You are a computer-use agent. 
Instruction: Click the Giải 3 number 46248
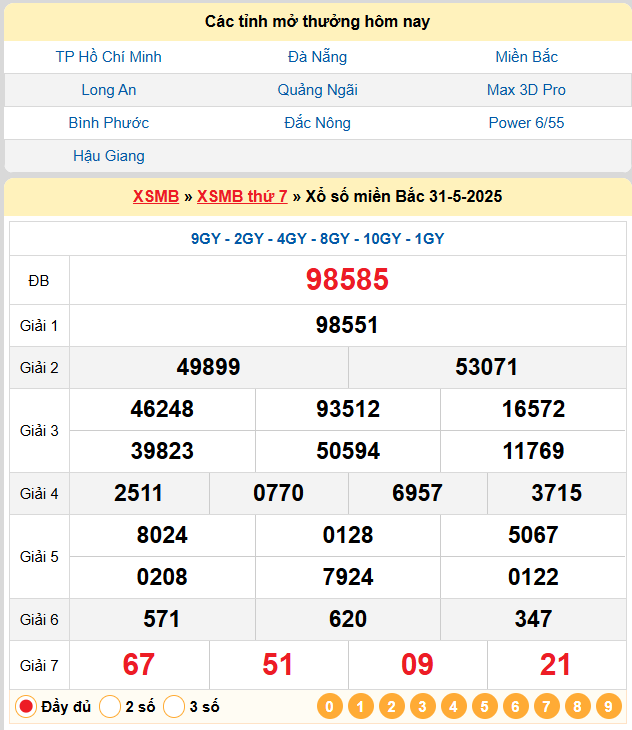coord(162,409)
